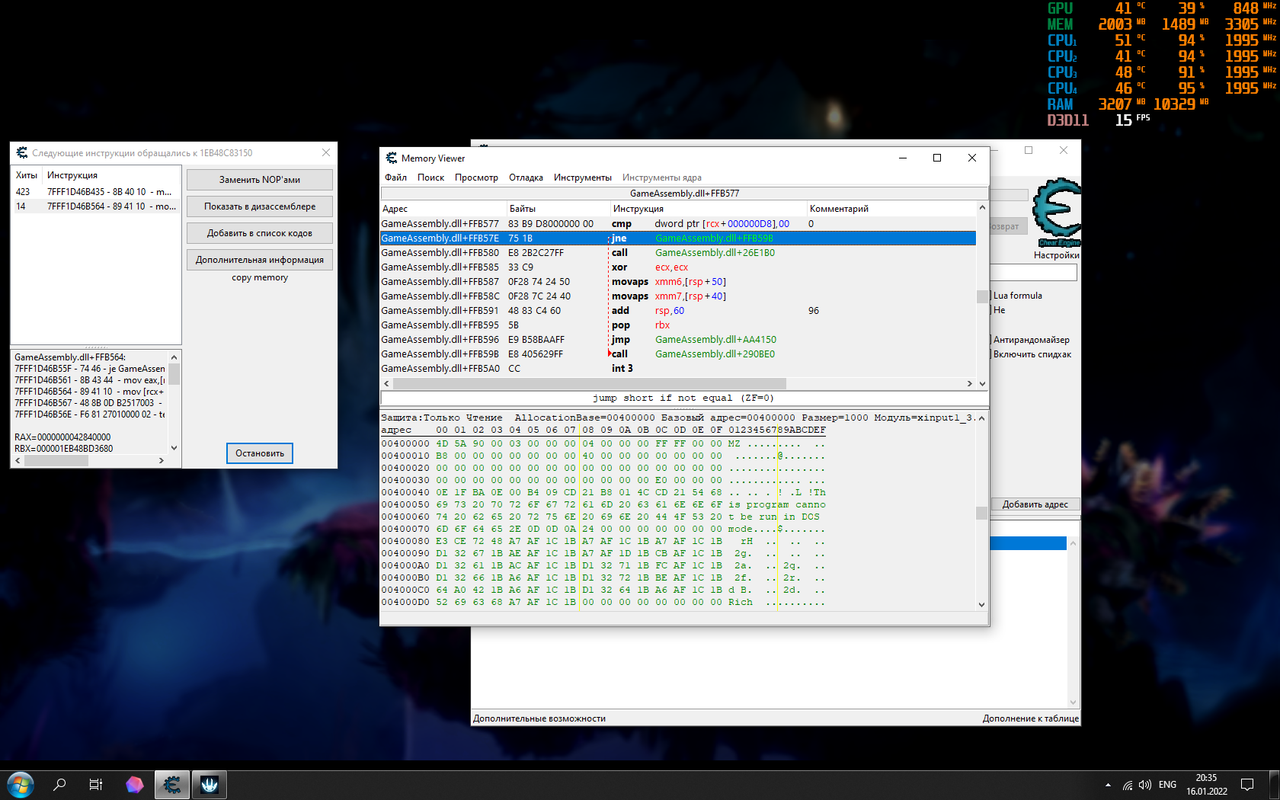
Task: Click the disassembler vertical scrollbar thumb
Action: point(982,296)
